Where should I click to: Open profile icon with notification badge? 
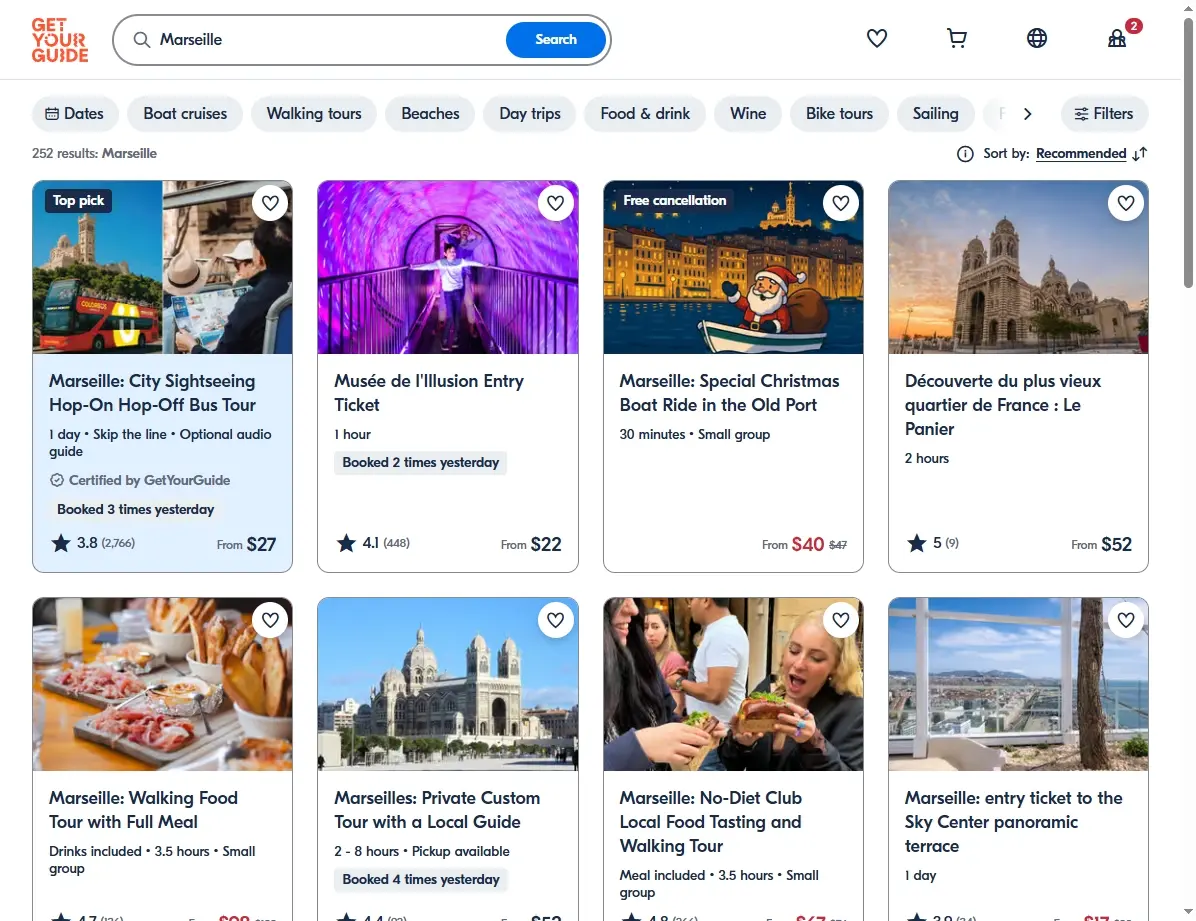1117,38
